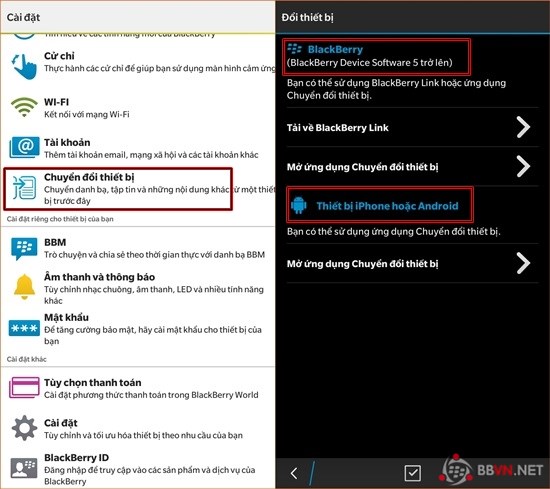
Task: Tap the Cài đặt khác section label
Action: [27, 359]
